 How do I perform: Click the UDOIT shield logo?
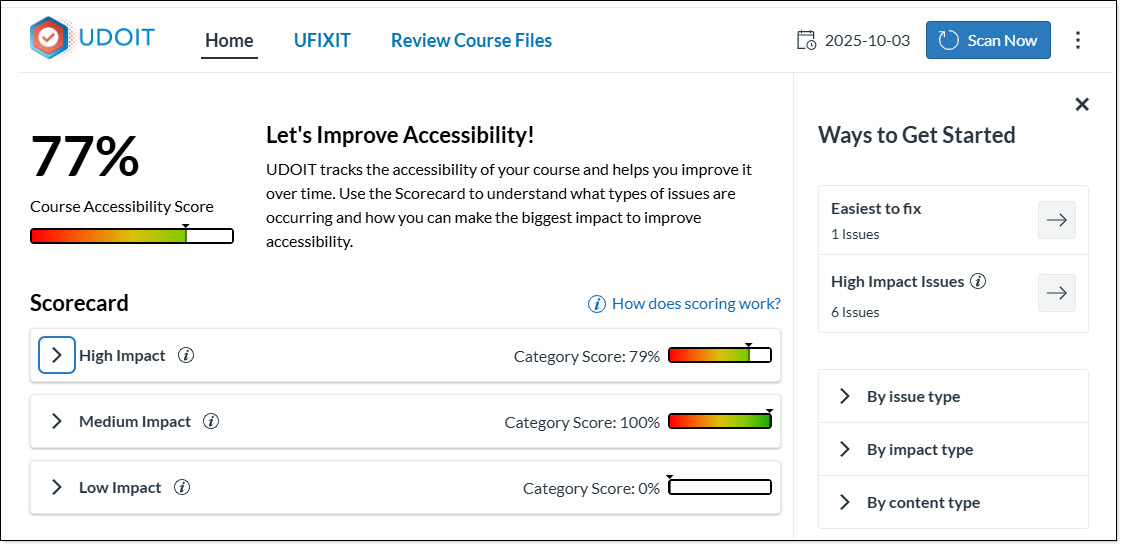pyautogui.click(x=49, y=38)
